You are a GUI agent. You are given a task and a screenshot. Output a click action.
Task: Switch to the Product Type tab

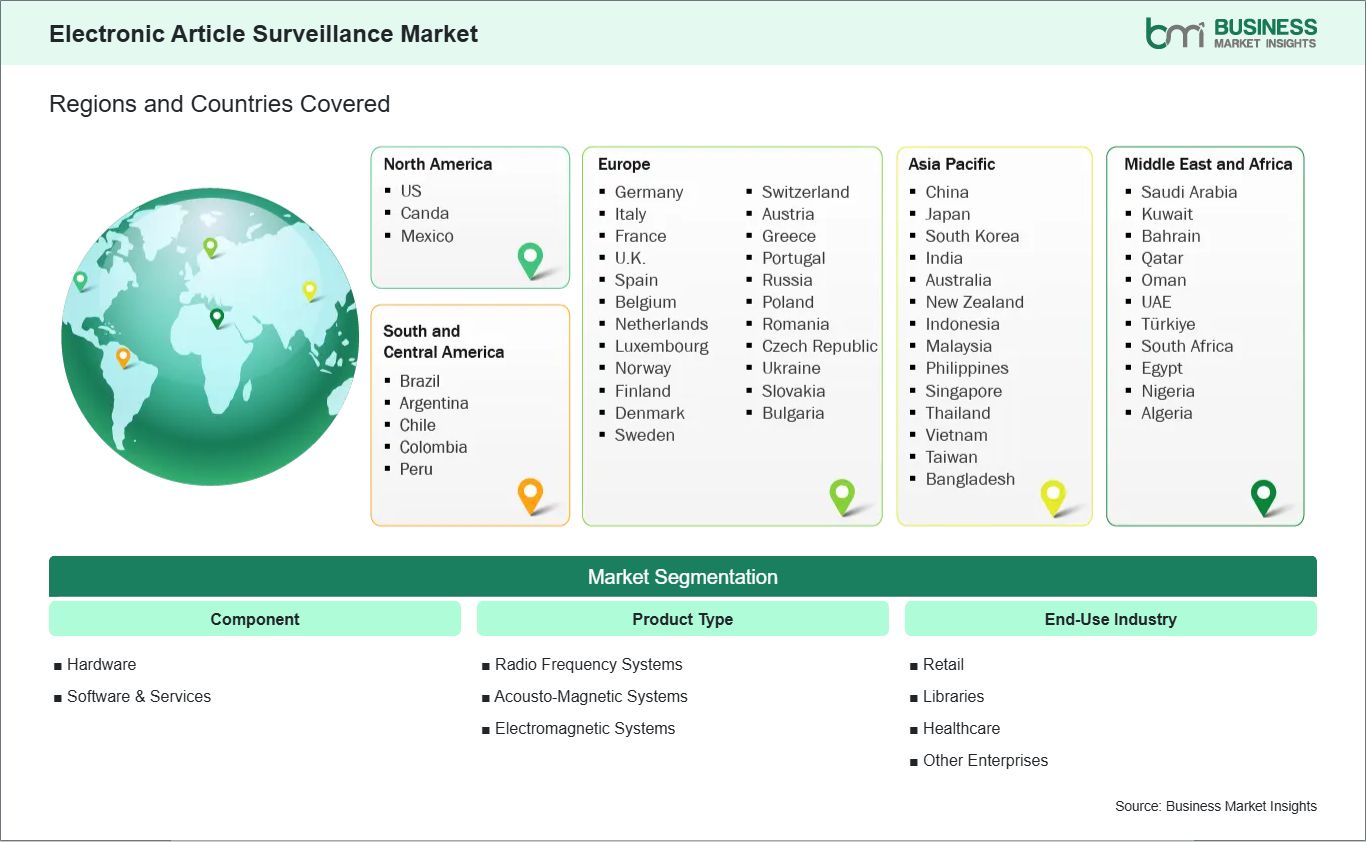682,618
